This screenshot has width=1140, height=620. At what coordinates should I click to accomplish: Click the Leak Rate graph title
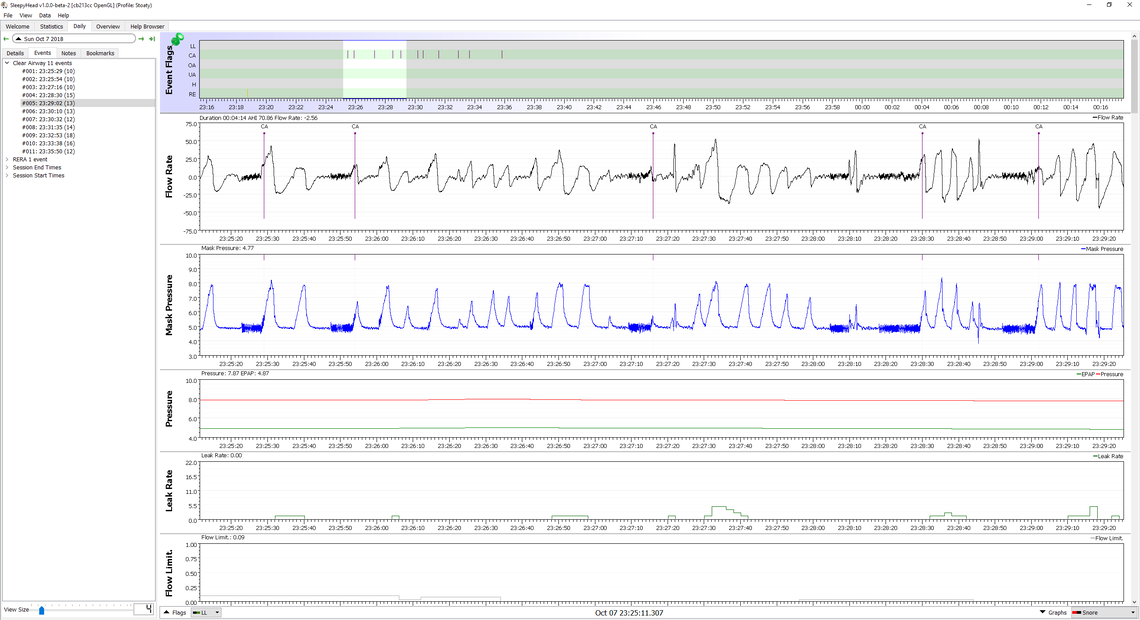tap(169, 491)
